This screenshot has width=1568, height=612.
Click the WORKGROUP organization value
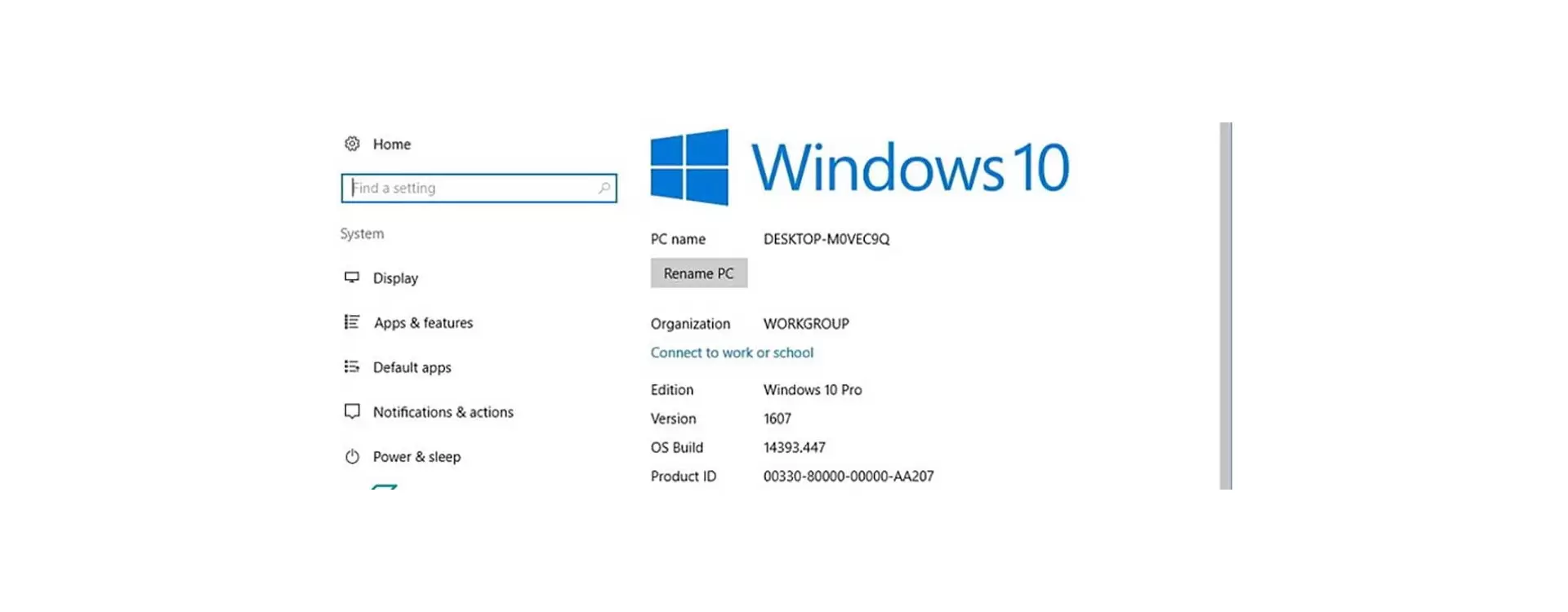[x=806, y=324]
